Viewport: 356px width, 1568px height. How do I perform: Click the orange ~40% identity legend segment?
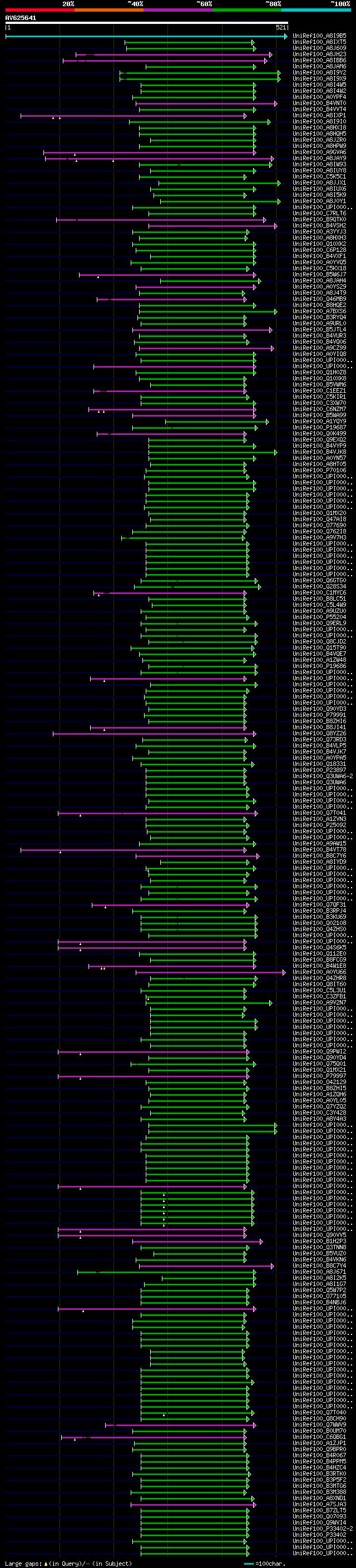click(109, 10)
